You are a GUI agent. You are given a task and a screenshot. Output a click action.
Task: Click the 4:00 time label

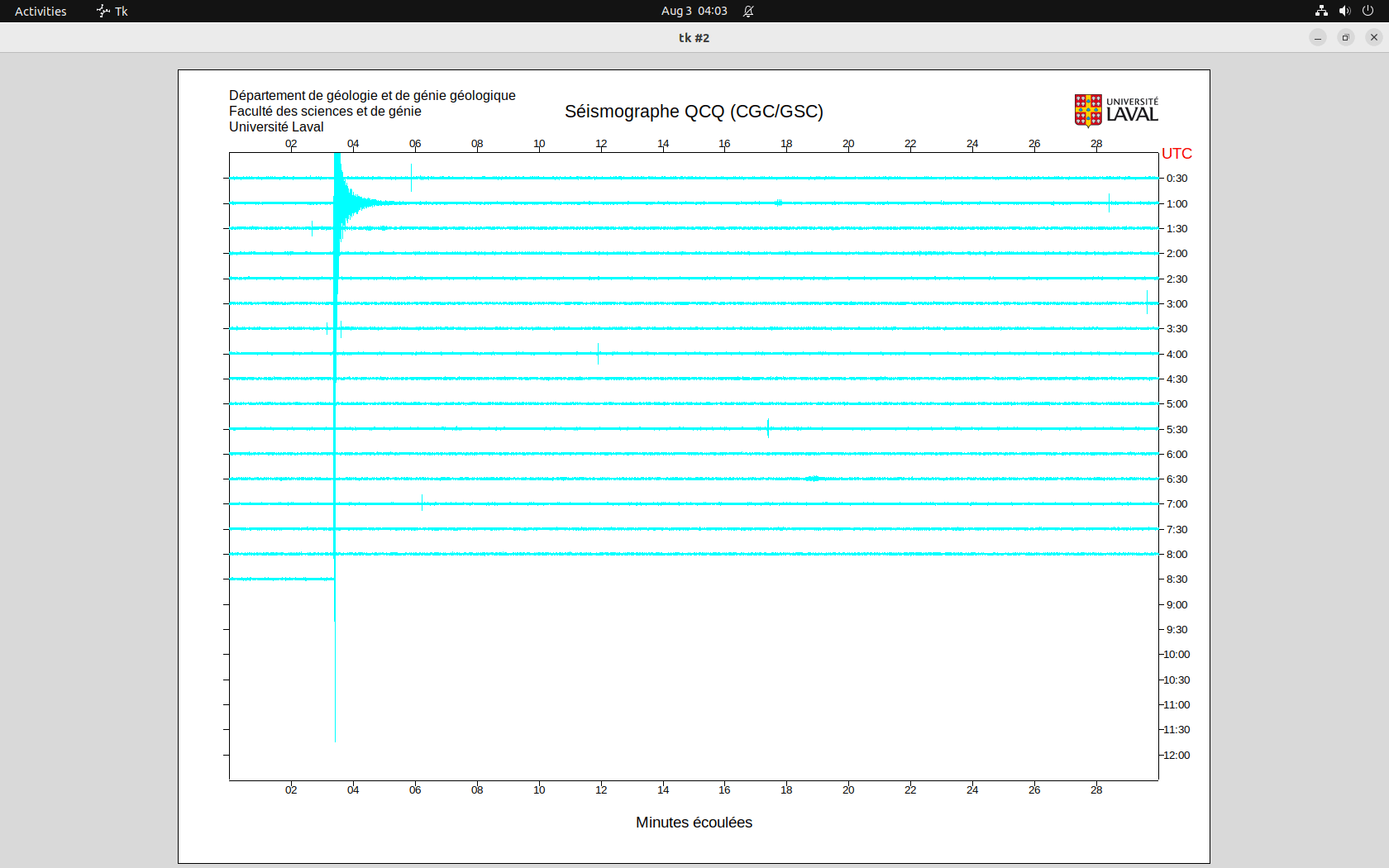pos(1177,355)
